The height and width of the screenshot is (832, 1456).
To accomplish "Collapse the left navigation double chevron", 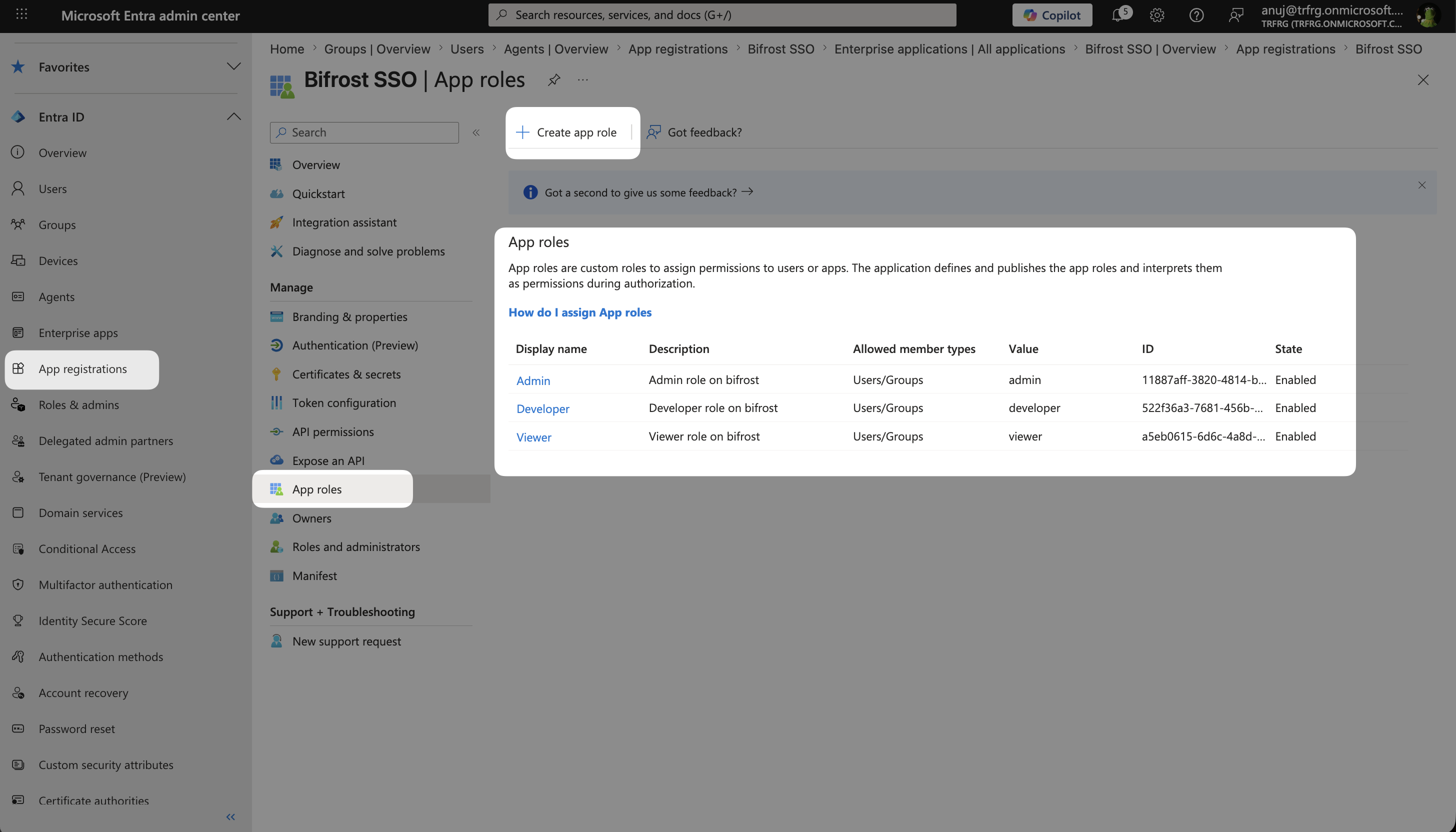I will [x=231, y=817].
